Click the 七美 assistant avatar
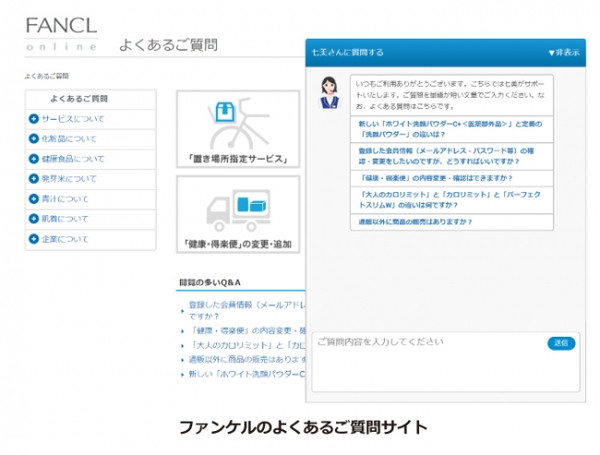Image resolution: width=600 pixels, height=455 pixels. 329,93
